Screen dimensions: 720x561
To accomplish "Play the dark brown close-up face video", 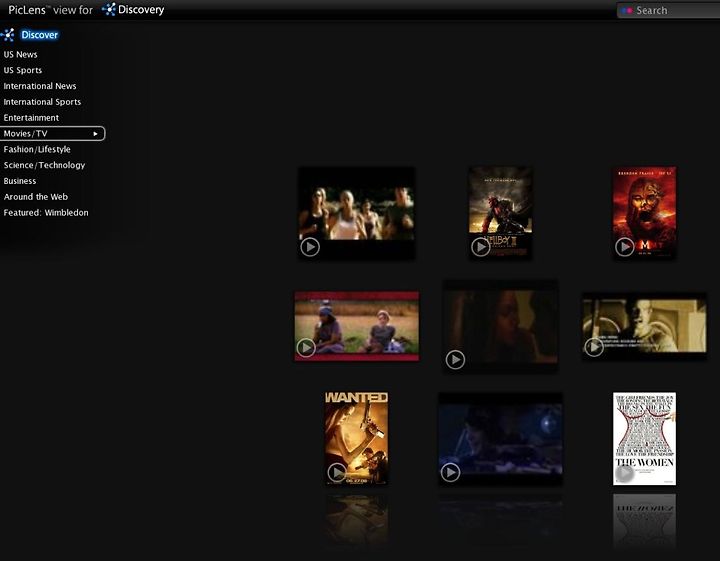I will pos(455,359).
